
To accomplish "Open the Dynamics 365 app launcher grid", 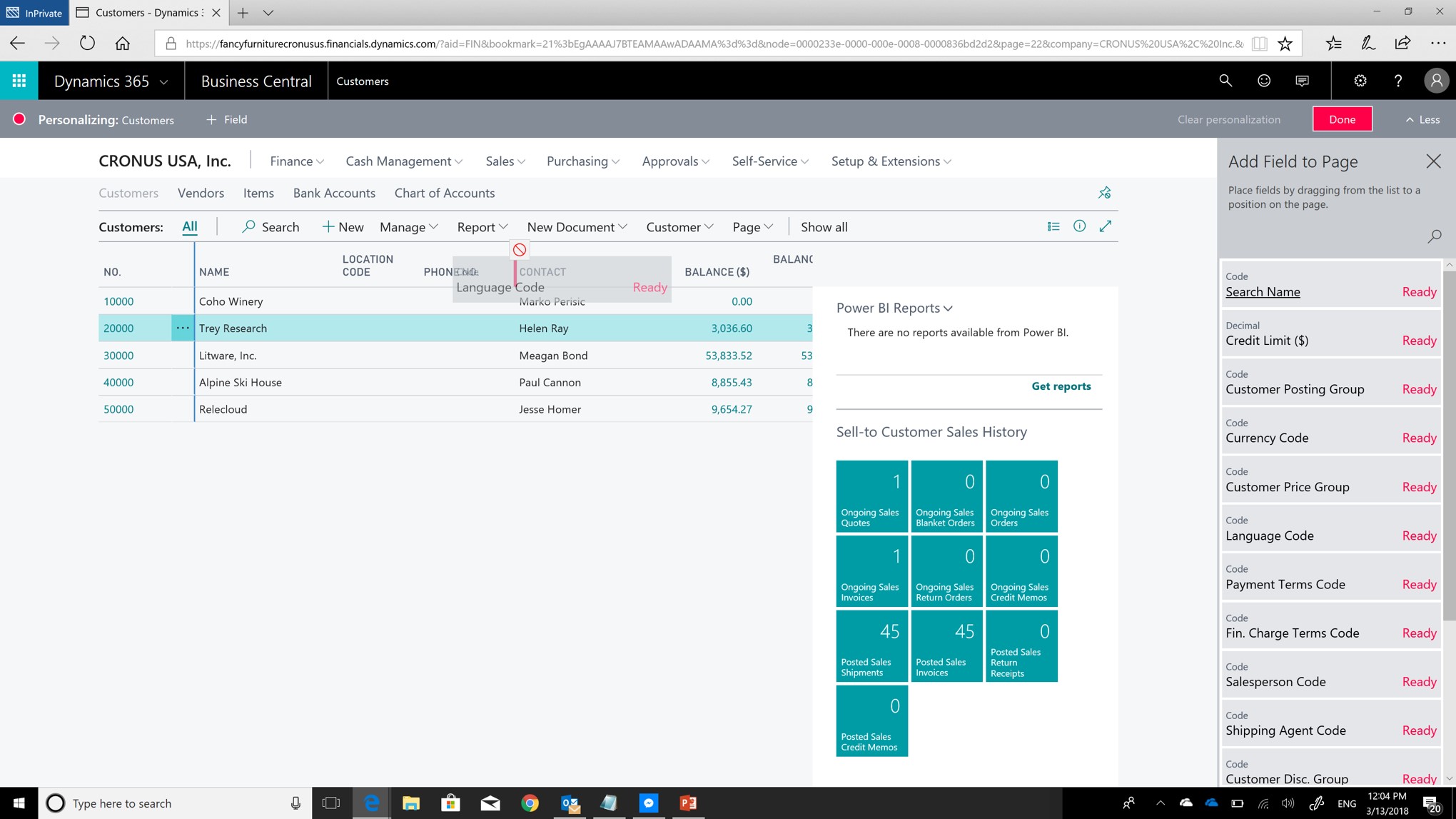I will [19, 81].
